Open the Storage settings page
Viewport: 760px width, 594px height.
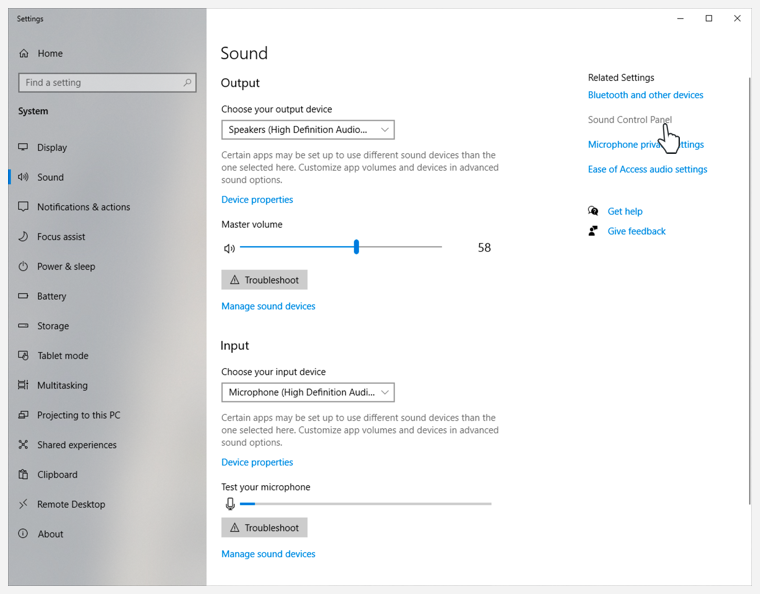53,326
